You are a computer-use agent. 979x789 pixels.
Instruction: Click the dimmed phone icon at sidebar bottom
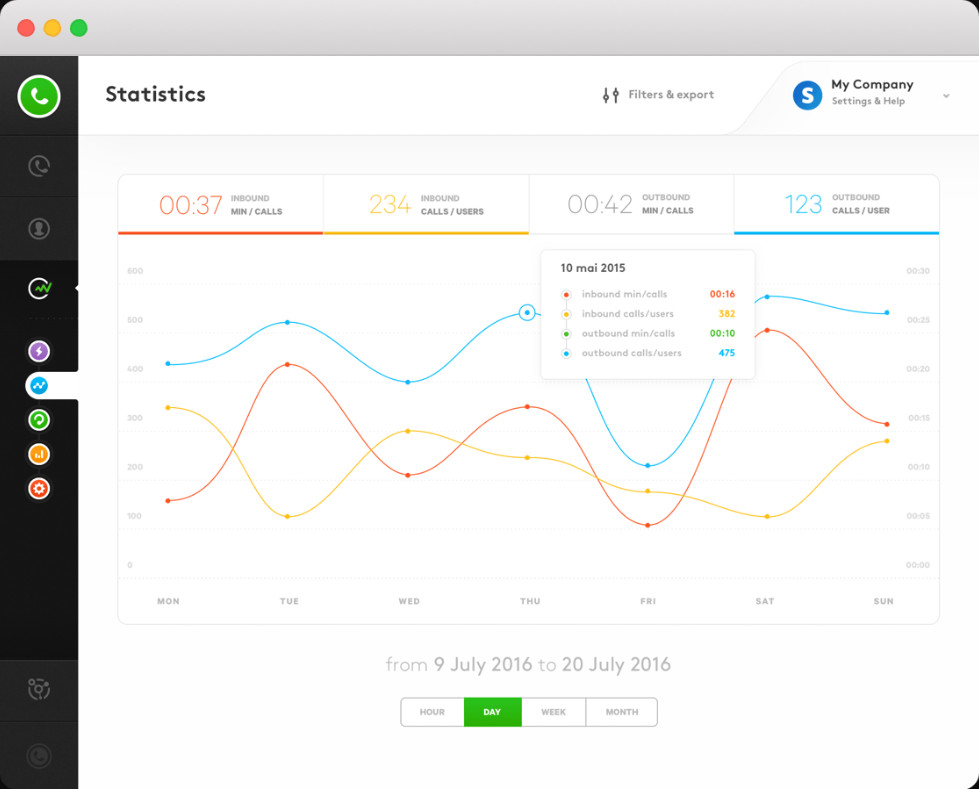(39, 756)
